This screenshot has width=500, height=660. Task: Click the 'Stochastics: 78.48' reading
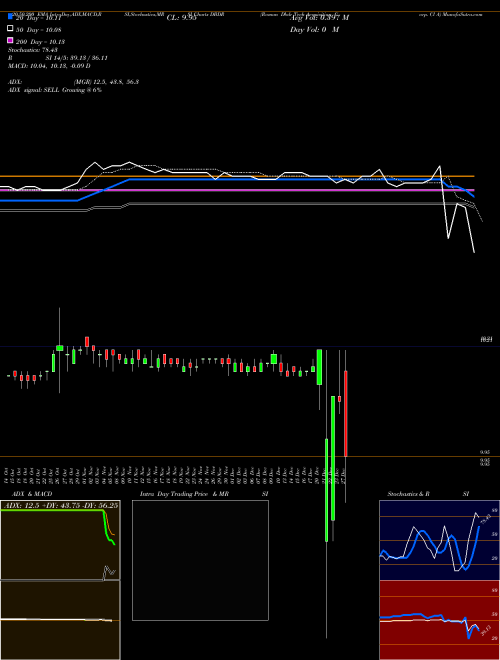pos(32,50)
